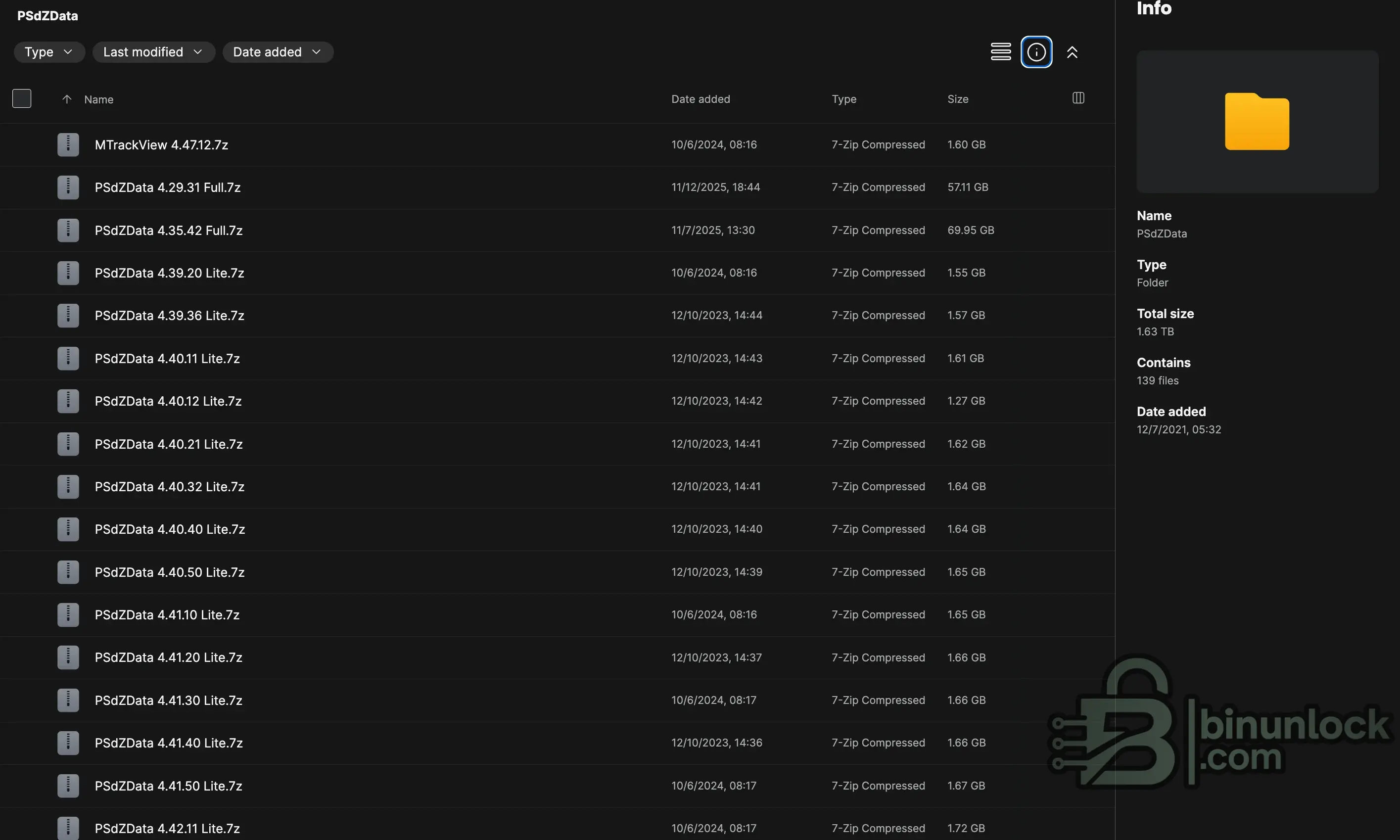Select file name PSdZData 4.42.11 Lite.7z
The image size is (1400, 840).
click(167, 828)
